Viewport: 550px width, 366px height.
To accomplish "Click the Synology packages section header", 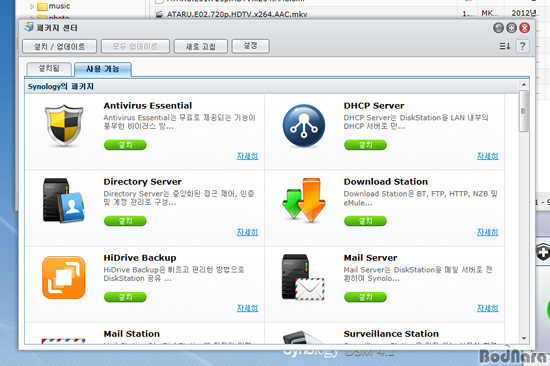I will coord(272,86).
